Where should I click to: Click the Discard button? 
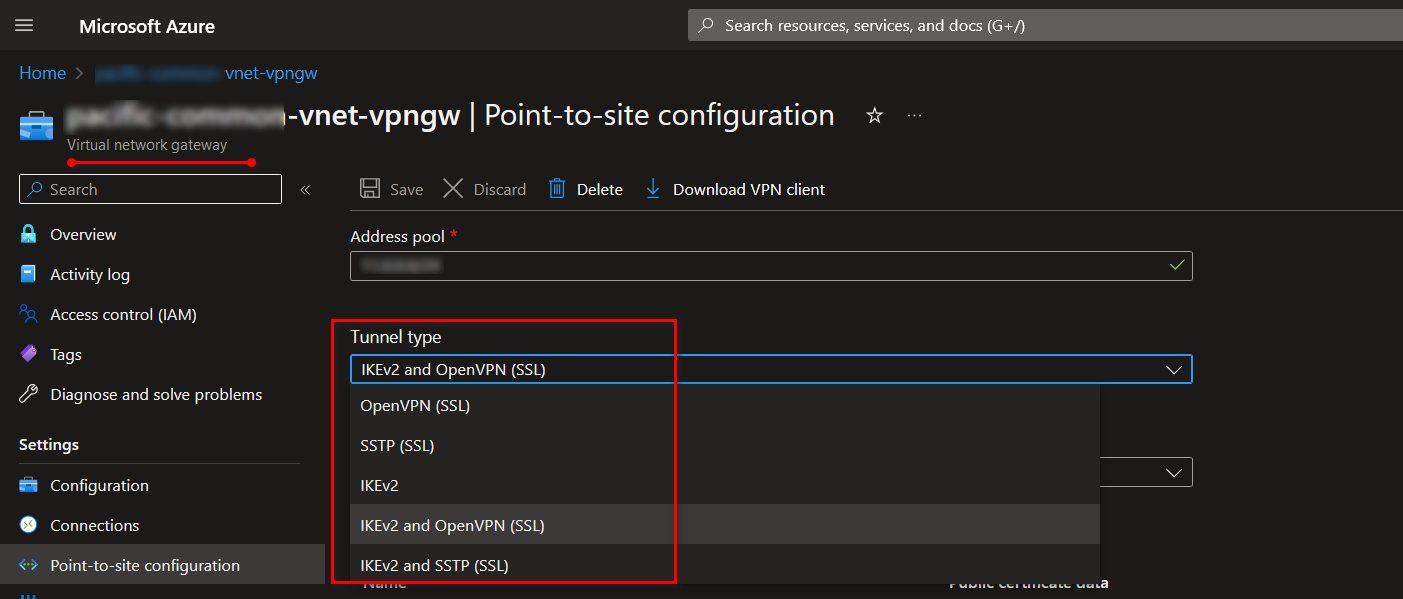click(x=485, y=189)
